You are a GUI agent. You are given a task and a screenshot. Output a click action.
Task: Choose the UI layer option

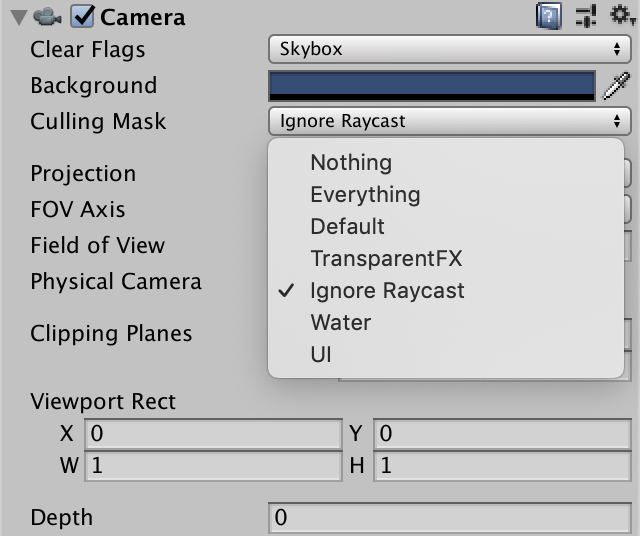[x=321, y=354]
